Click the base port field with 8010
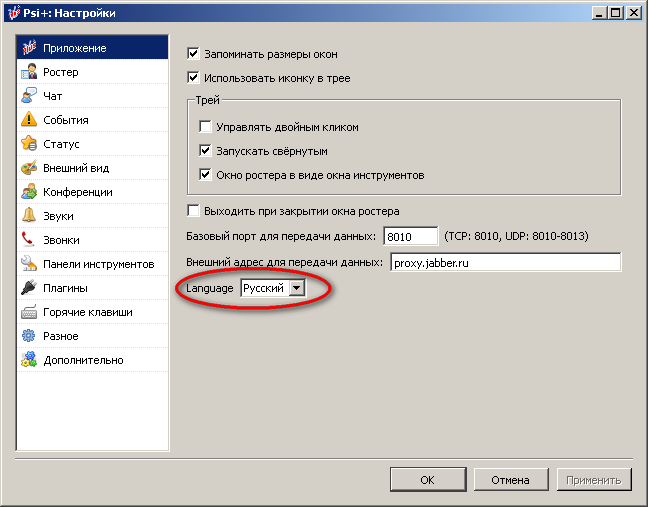The width and height of the screenshot is (648, 507). [410, 237]
